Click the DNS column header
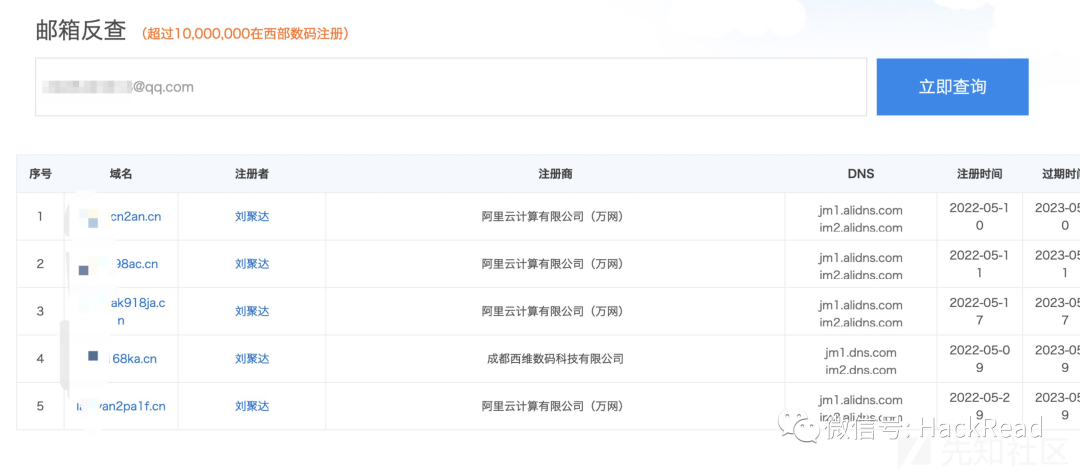This screenshot has width=1080, height=475. (x=860, y=174)
